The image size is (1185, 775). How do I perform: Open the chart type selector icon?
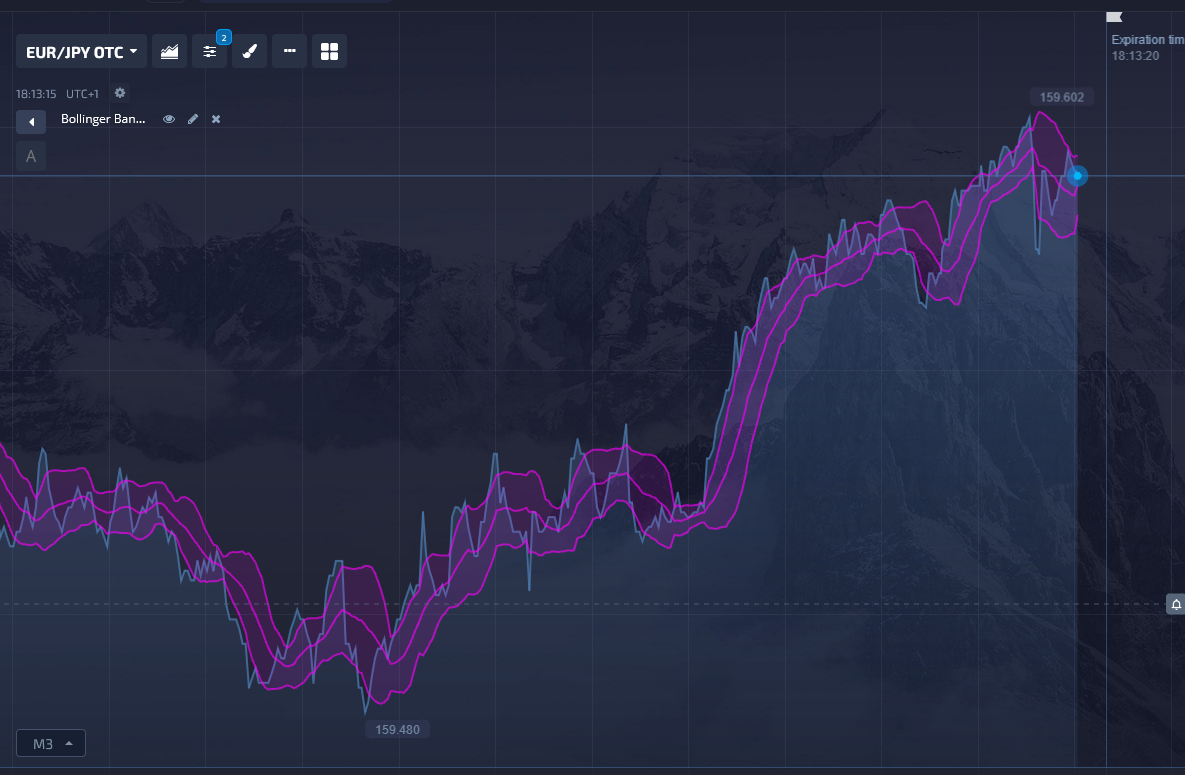(169, 51)
